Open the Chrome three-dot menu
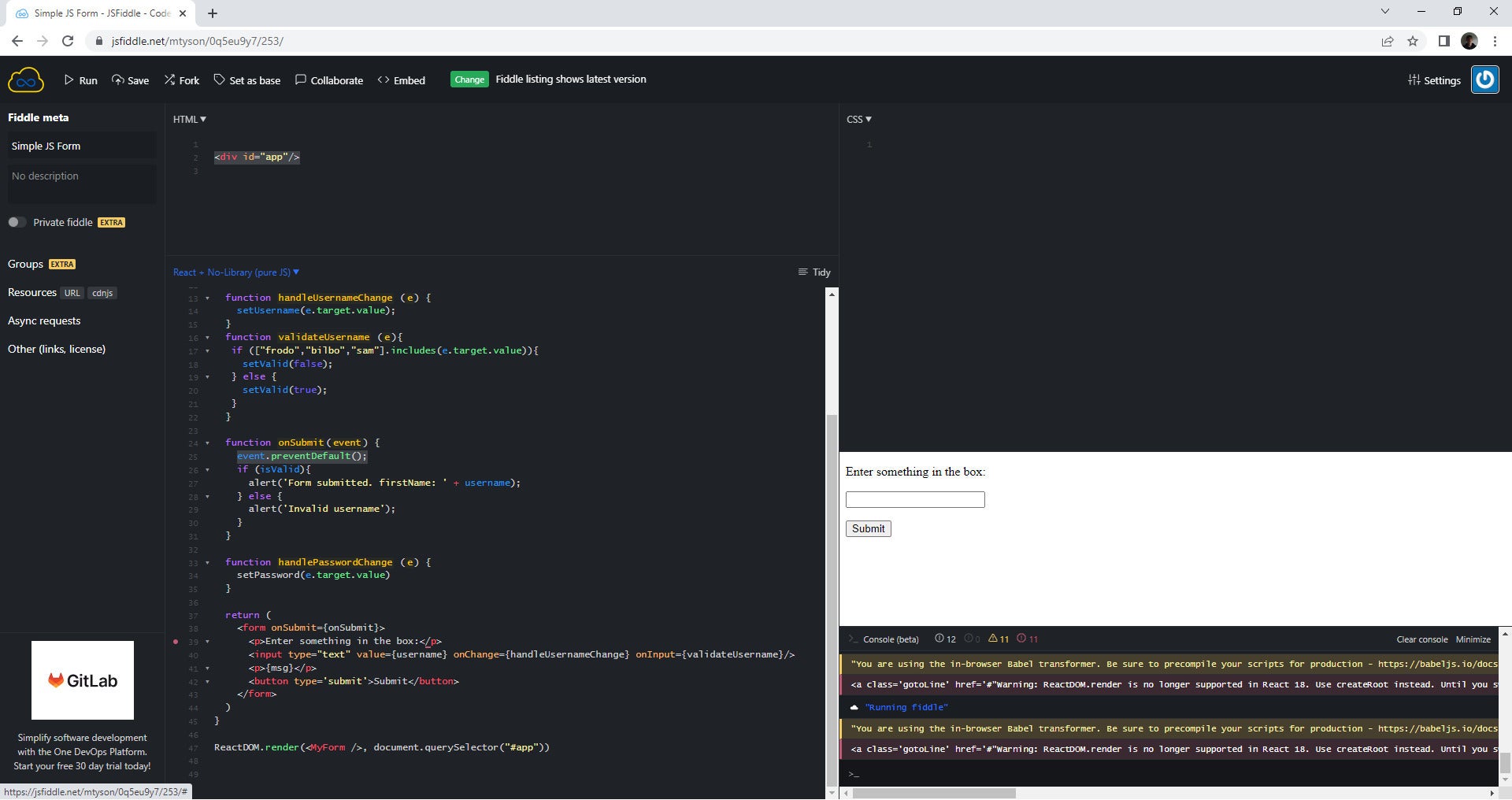Image resolution: width=1512 pixels, height=800 pixels. click(x=1495, y=41)
